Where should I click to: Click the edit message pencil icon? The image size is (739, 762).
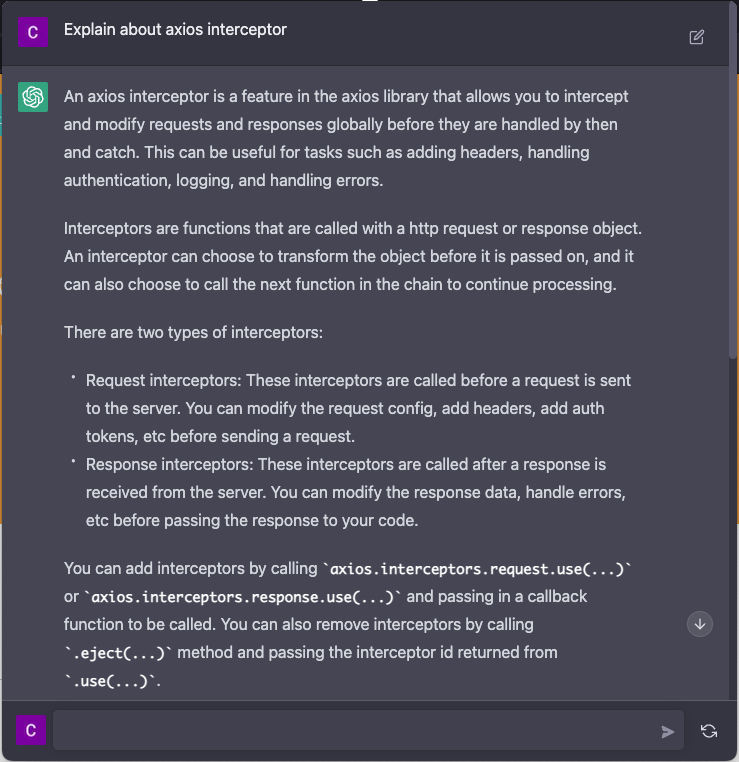[697, 37]
